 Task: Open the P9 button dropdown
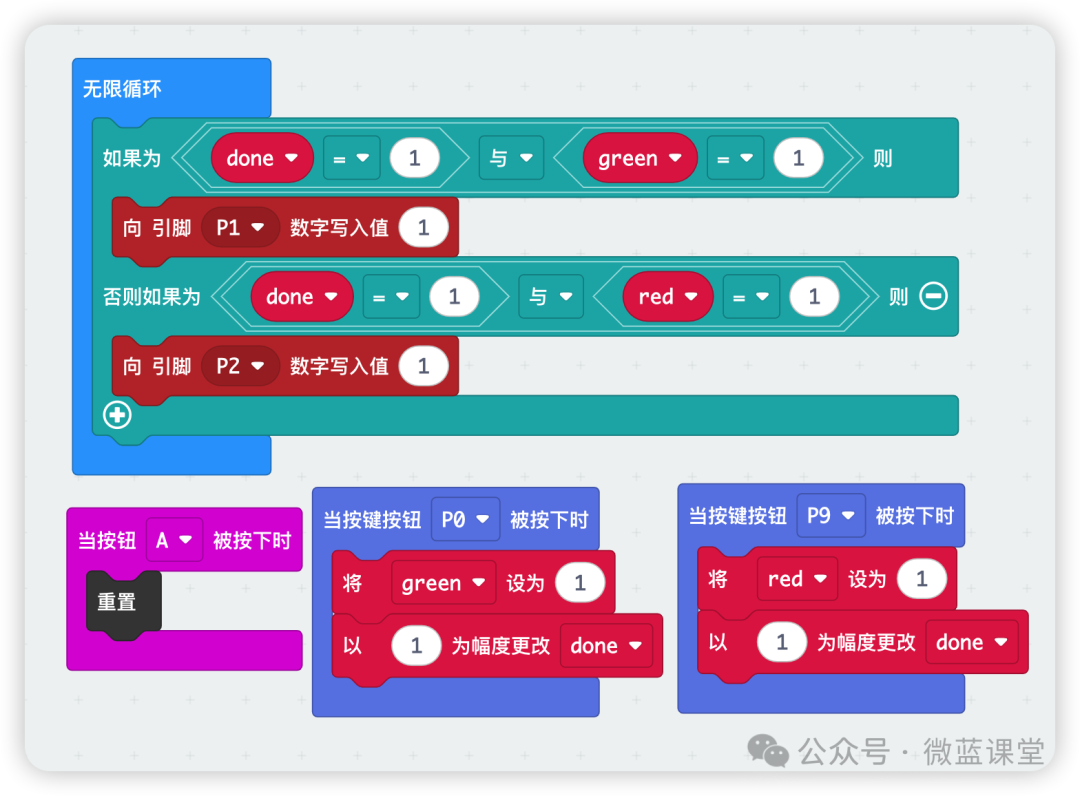(x=831, y=515)
